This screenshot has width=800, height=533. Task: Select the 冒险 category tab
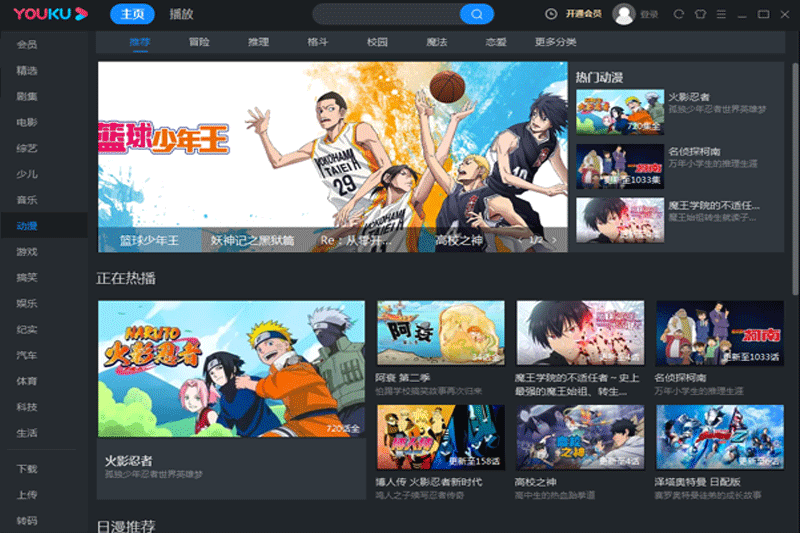point(199,42)
